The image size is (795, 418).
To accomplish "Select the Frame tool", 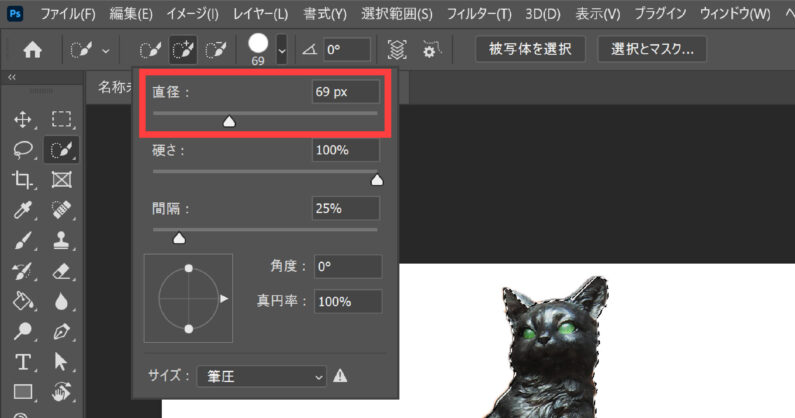I will pyautogui.click(x=61, y=180).
